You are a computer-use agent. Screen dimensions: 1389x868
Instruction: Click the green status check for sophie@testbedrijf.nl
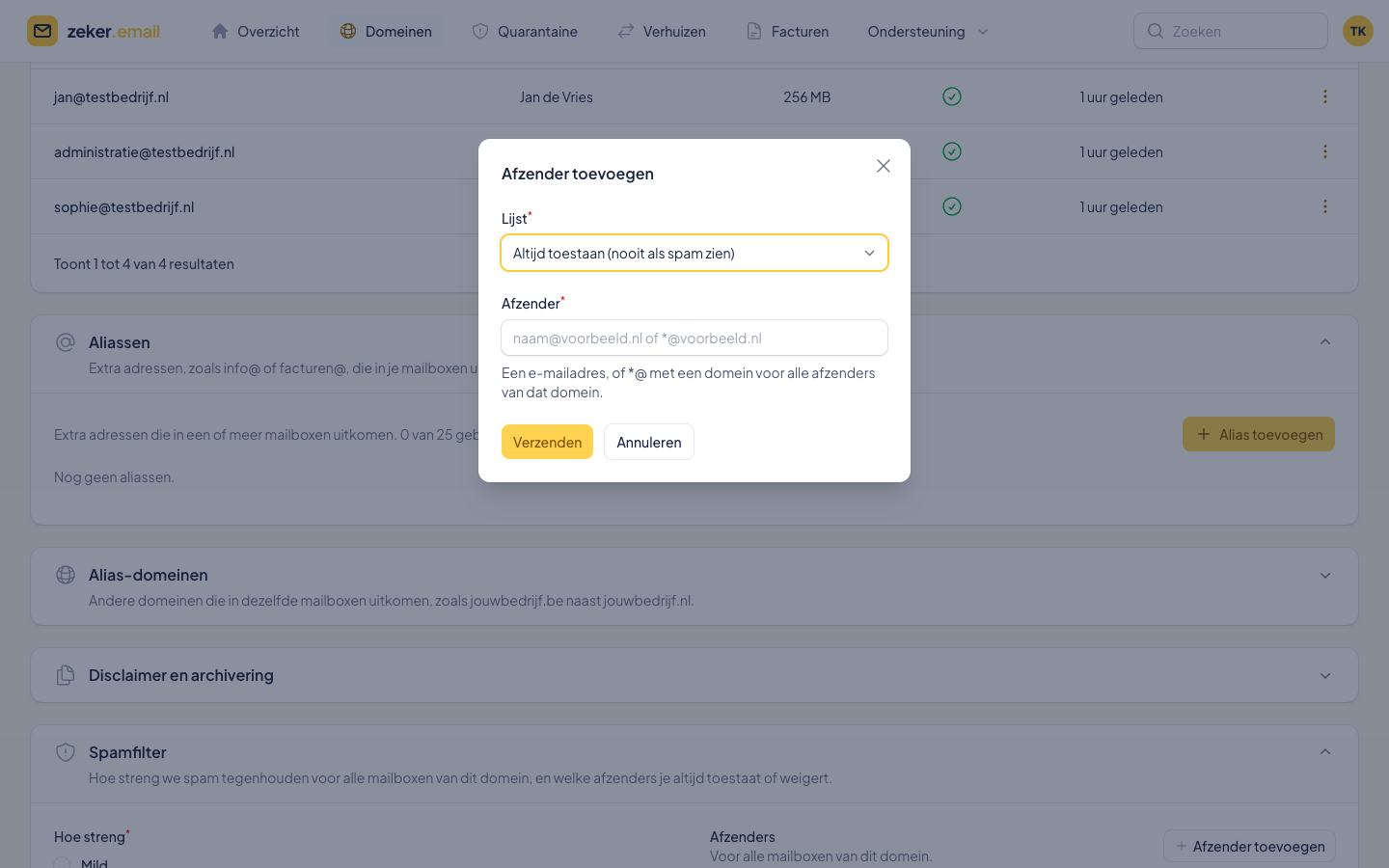pyautogui.click(x=952, y=206)
